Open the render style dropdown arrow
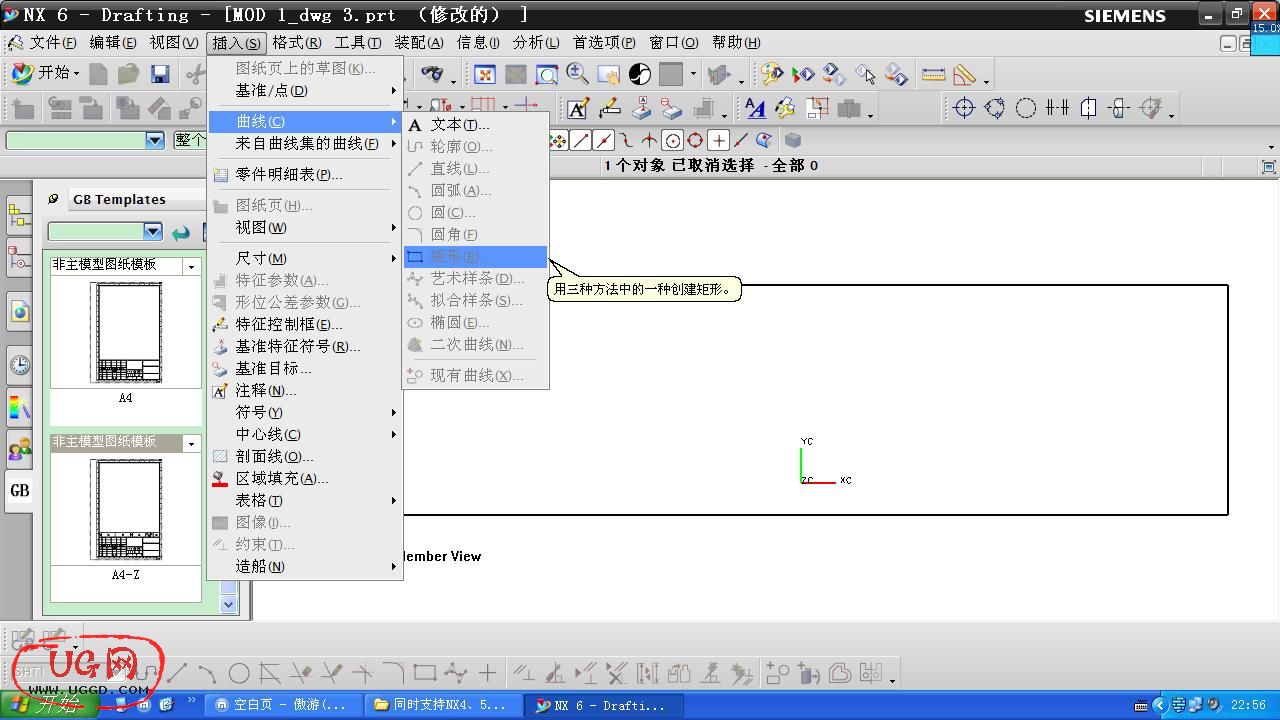The height and width of the screenshot is (720, 1280). 693,74
